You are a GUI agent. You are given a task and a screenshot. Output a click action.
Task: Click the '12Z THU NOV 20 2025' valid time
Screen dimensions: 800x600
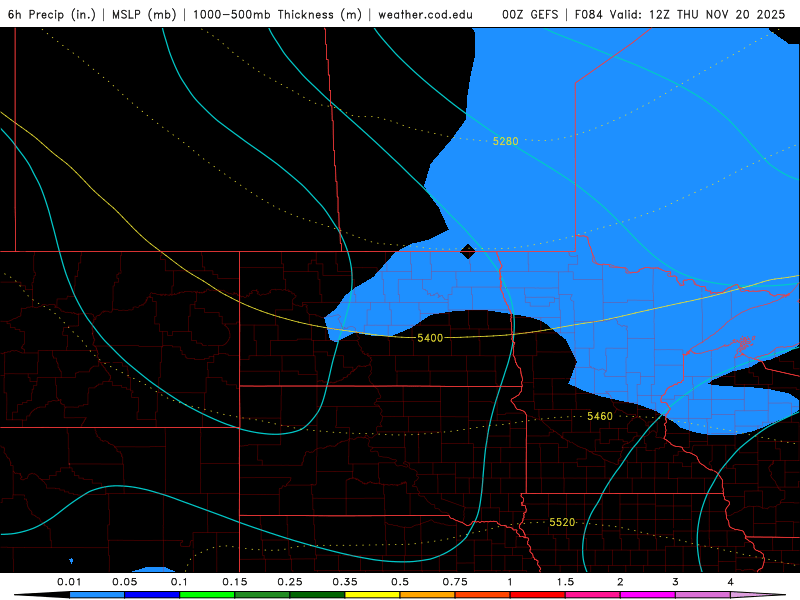pyautogui.click(x=717, y=14)
